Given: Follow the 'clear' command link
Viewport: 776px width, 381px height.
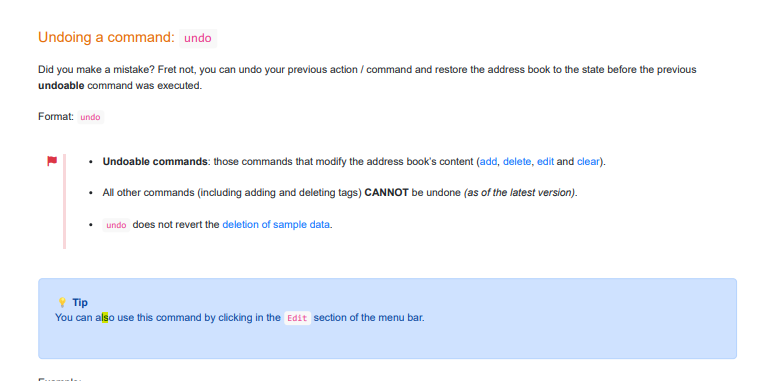Looking at the screenshot, I should pyautogui.click(x=588, y=162).
